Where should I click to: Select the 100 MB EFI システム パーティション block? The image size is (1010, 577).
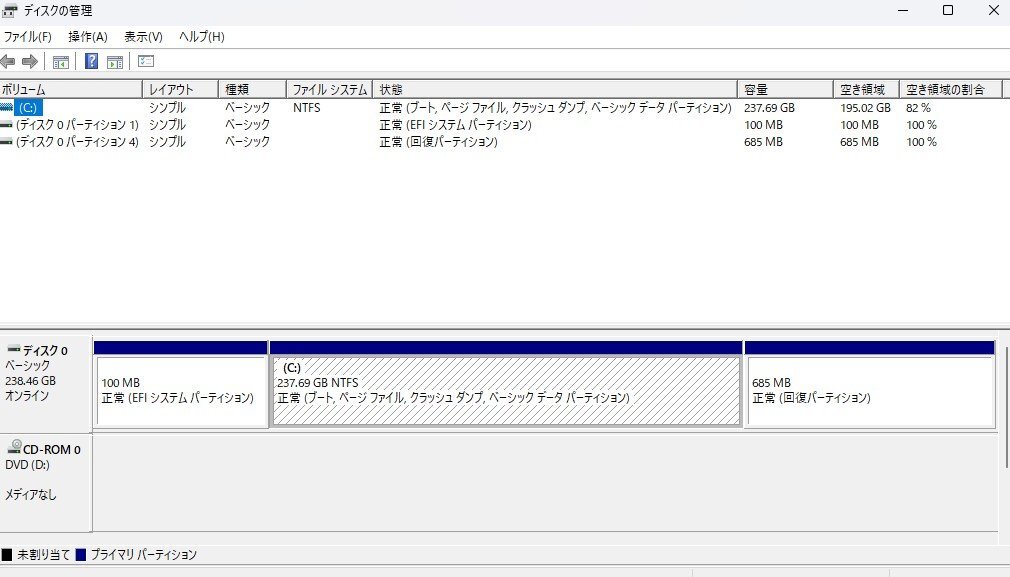178,390
